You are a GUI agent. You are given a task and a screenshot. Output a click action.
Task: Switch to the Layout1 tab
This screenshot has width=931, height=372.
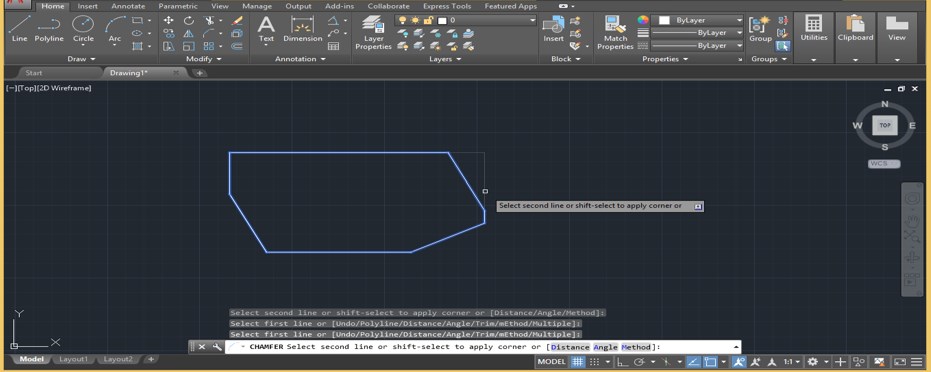[74, 360]
